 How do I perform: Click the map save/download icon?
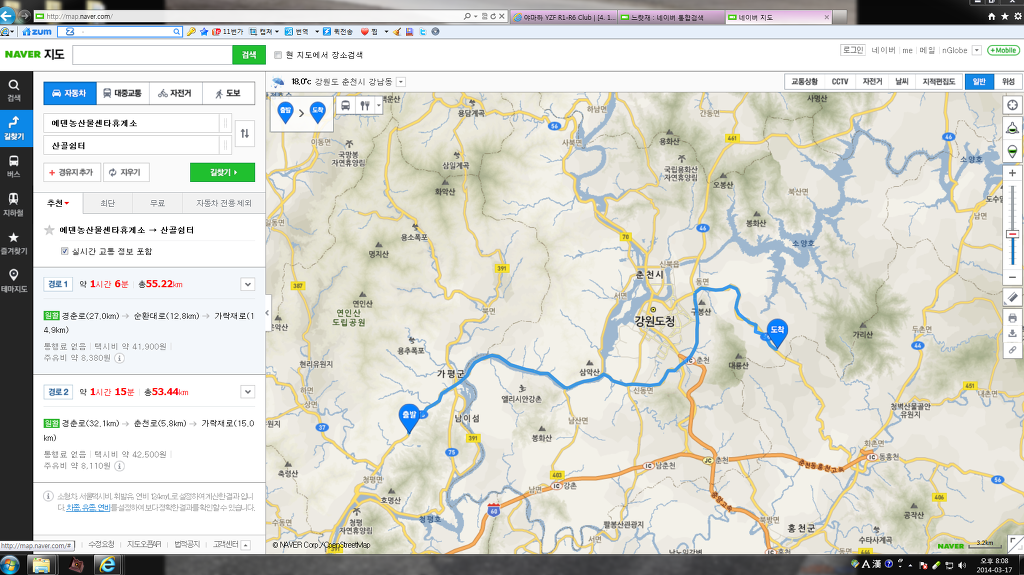[x=1012, y=333]
